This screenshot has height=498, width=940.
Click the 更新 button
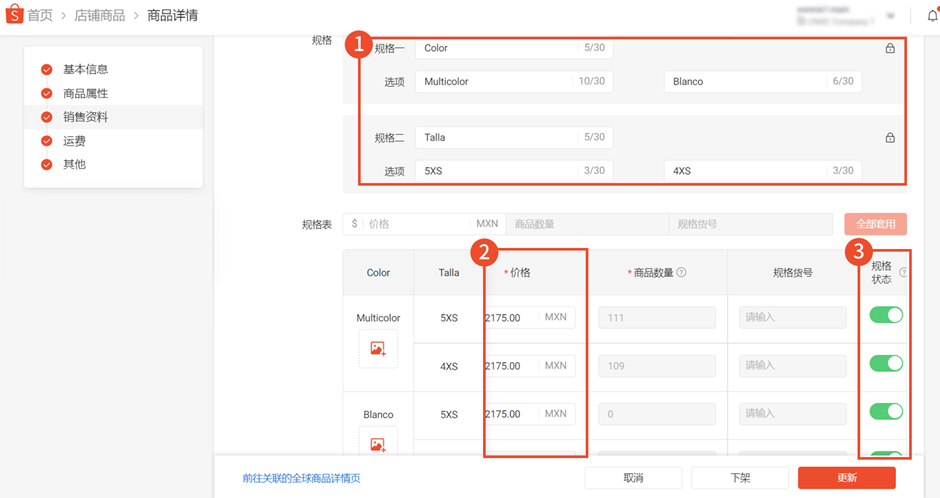coord(846,478)
